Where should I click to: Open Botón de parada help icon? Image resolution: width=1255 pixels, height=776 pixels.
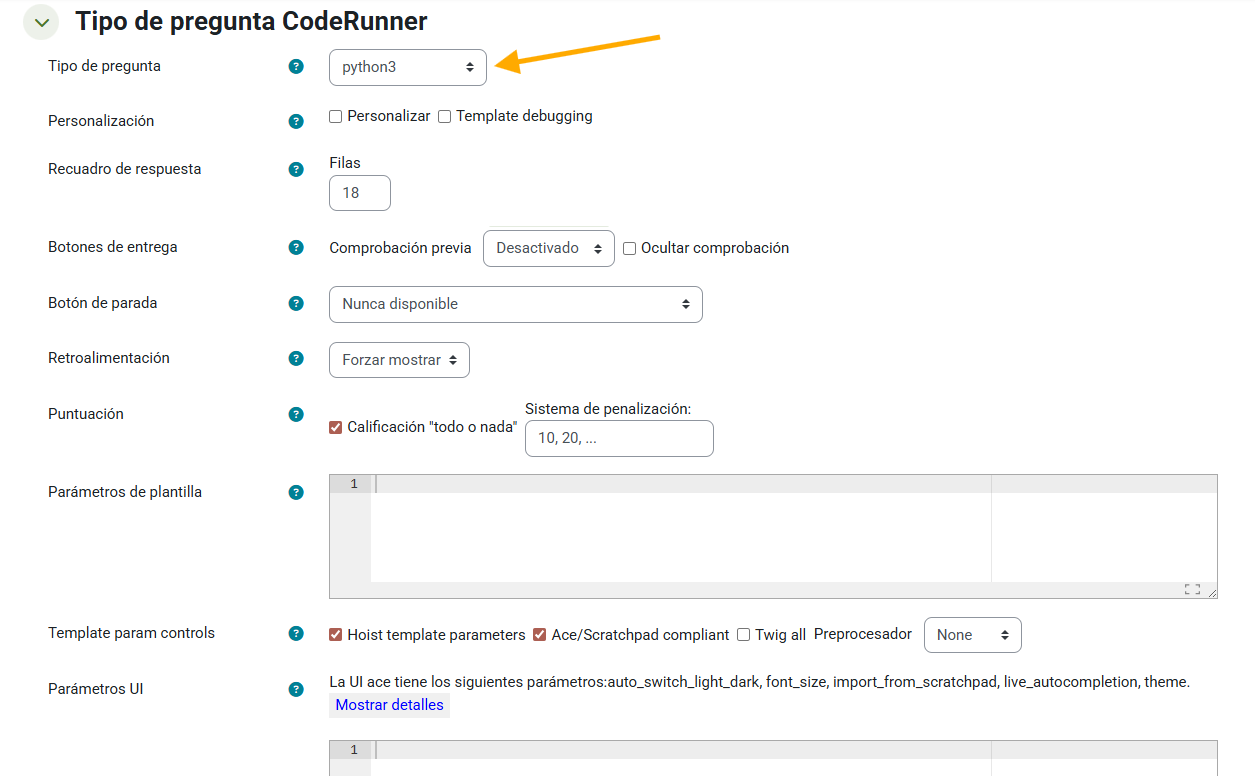point(296,303)
